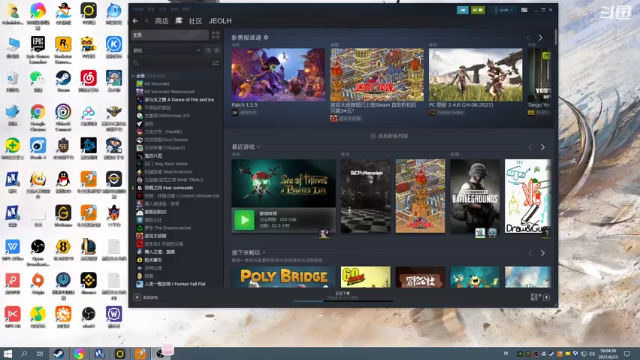Open the OBS Studio desktop shortcut
This screenshot has width=640, height=360.
tap(38, 253)
